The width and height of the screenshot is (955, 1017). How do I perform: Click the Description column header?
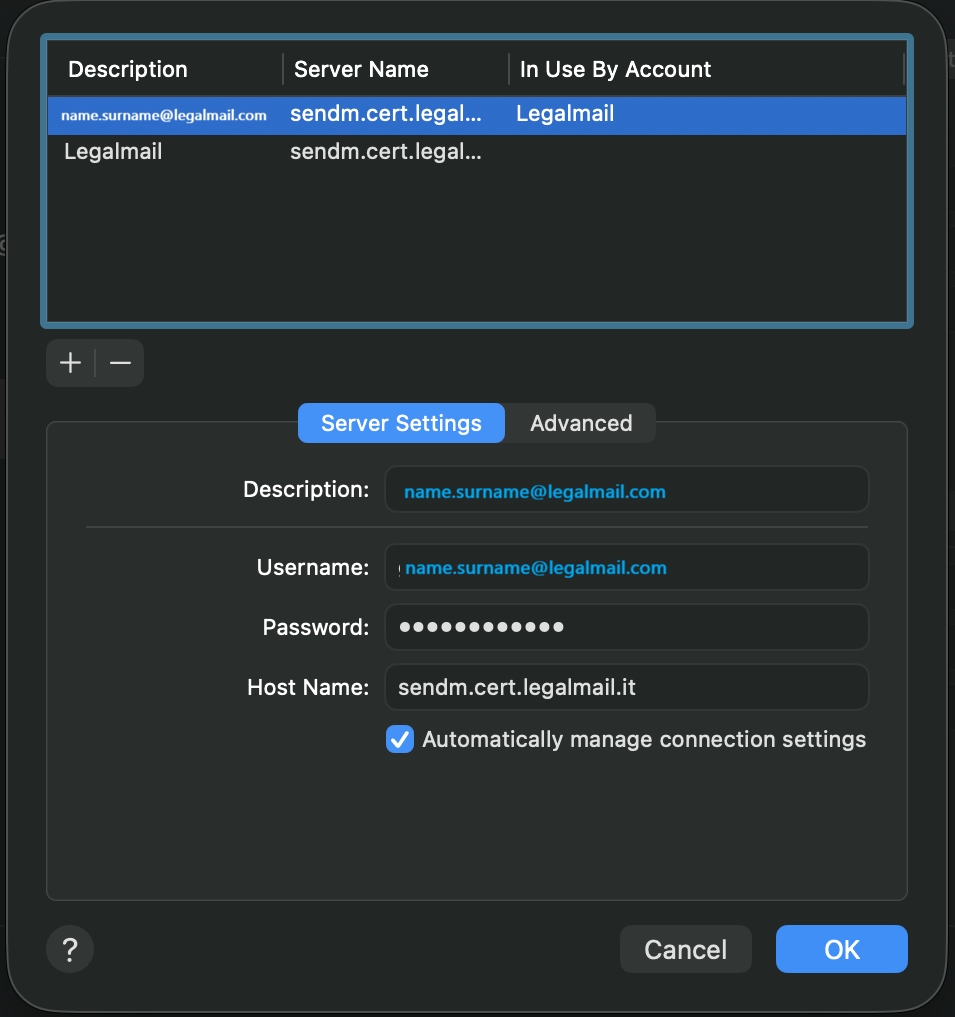point(128,69)
